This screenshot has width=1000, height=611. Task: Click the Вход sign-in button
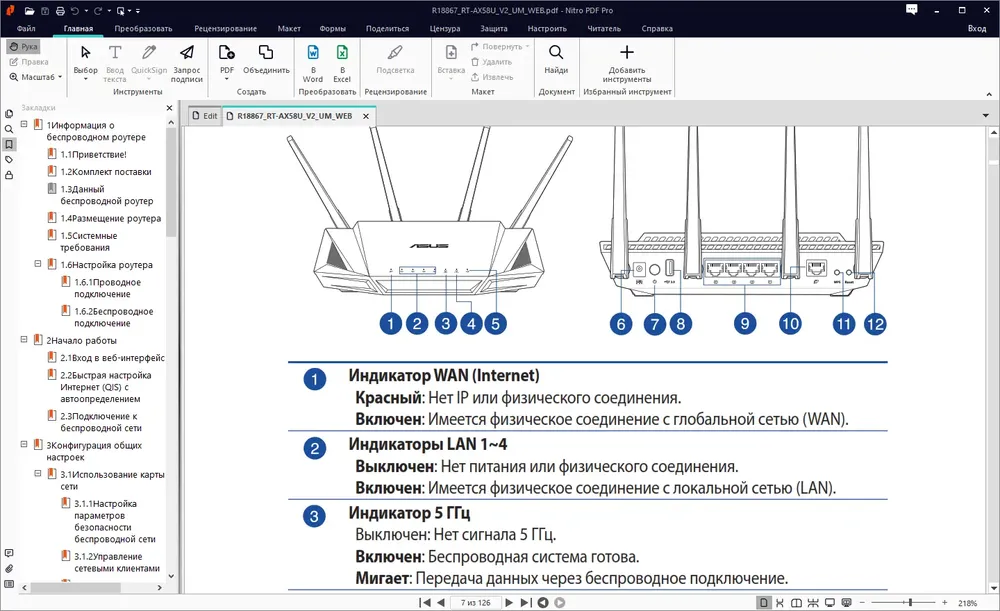coord(976,29)
